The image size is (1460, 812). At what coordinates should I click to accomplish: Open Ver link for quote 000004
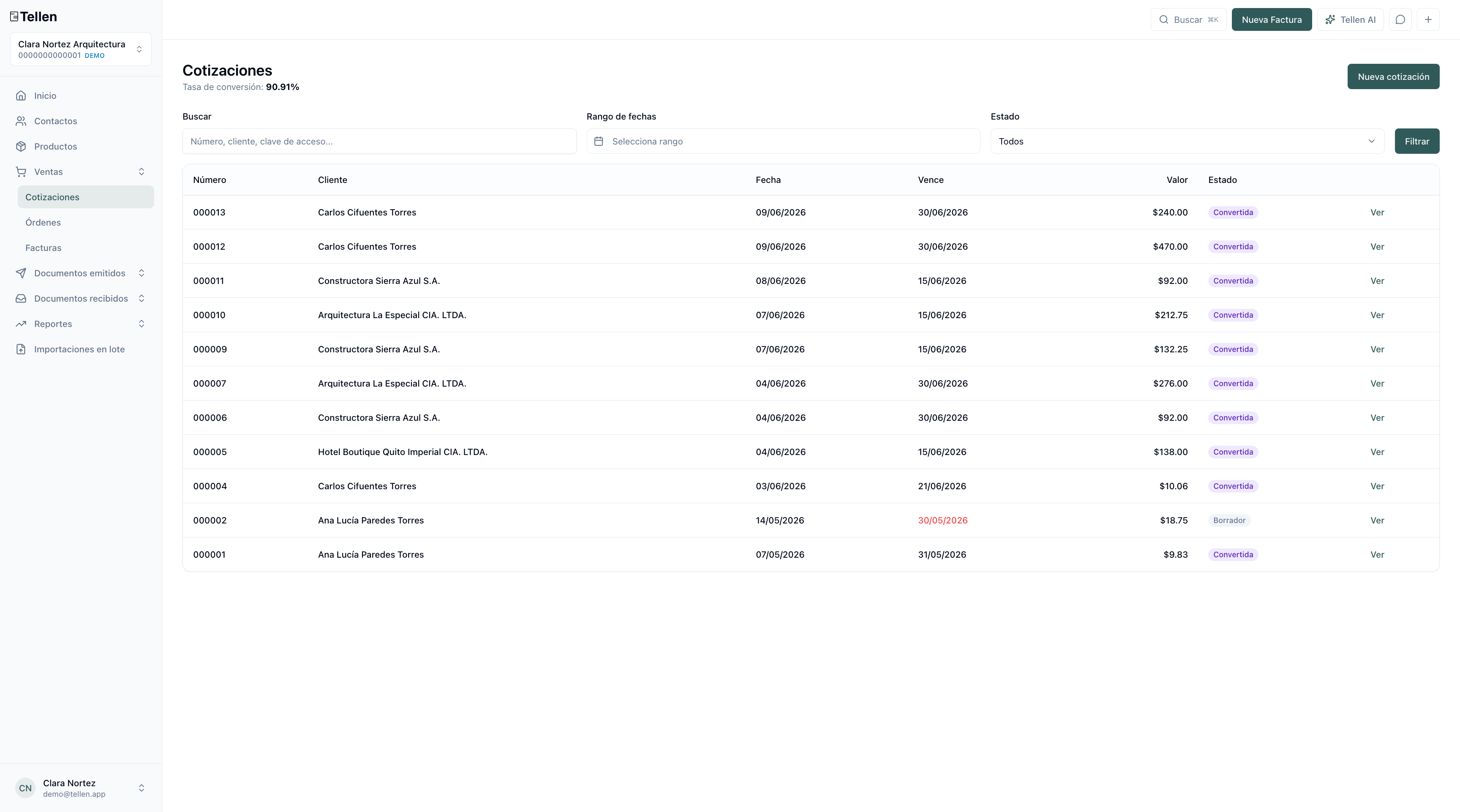point(1377,486)
